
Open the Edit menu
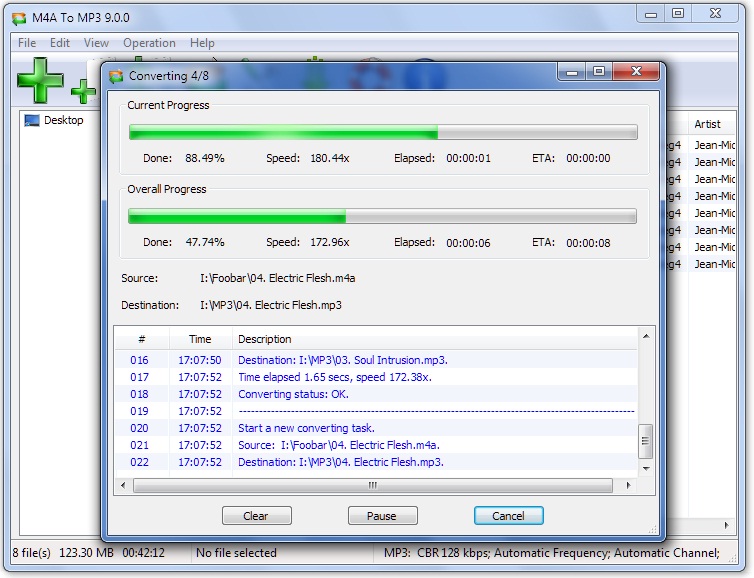[x=60, y=43]
